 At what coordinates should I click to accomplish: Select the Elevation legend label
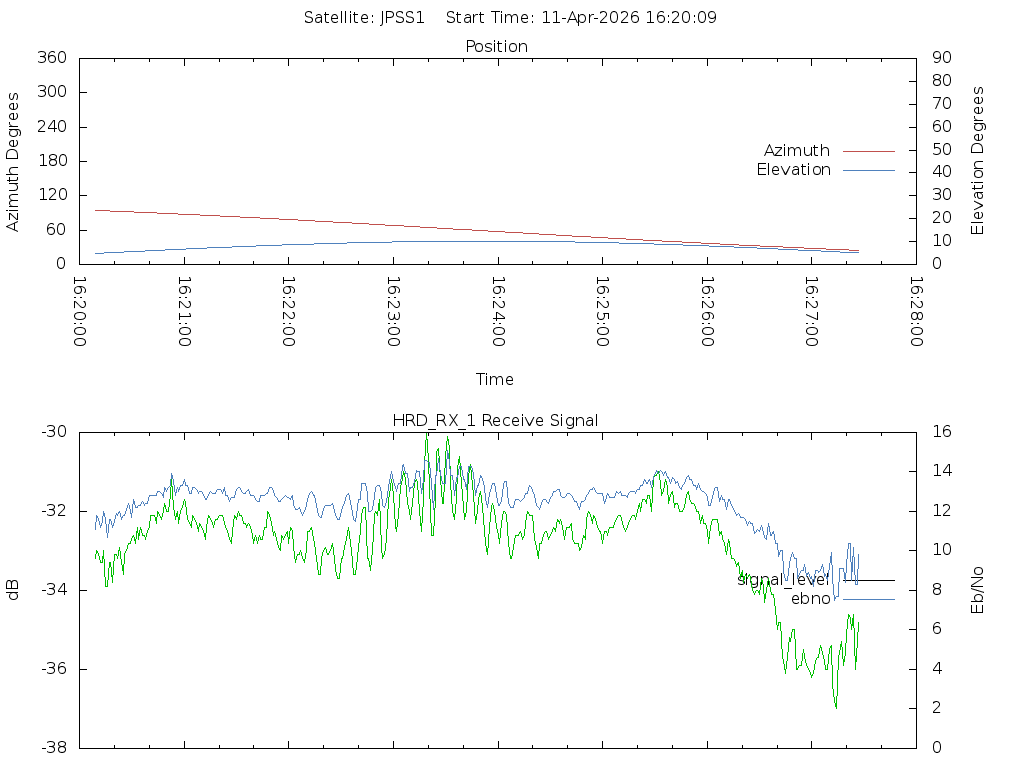coord(793,170)
